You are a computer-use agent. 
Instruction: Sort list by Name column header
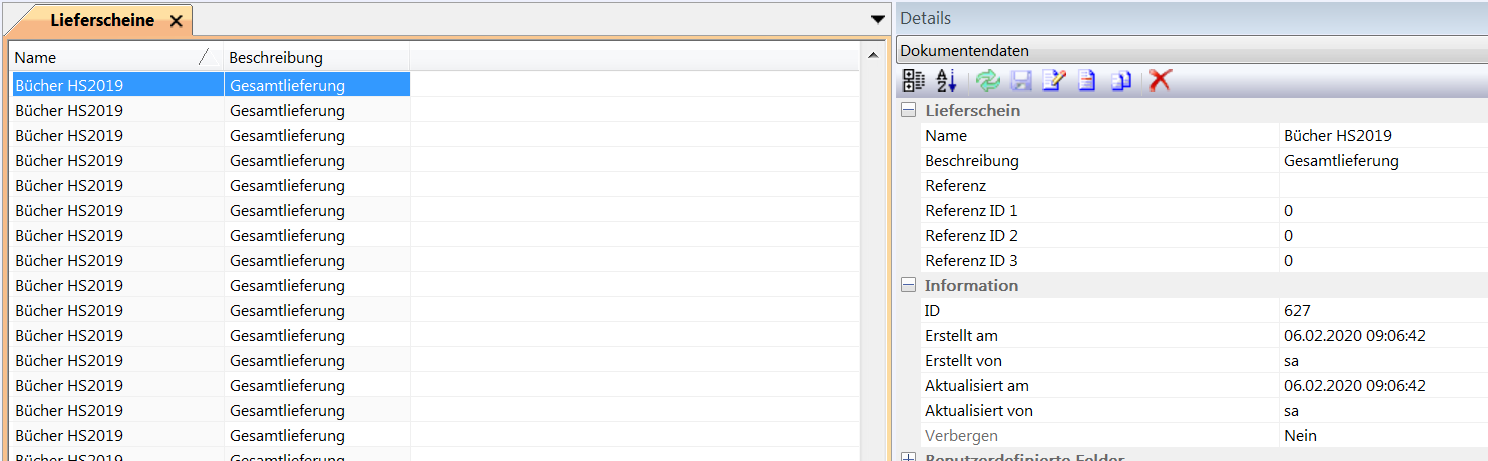(105, 58)
